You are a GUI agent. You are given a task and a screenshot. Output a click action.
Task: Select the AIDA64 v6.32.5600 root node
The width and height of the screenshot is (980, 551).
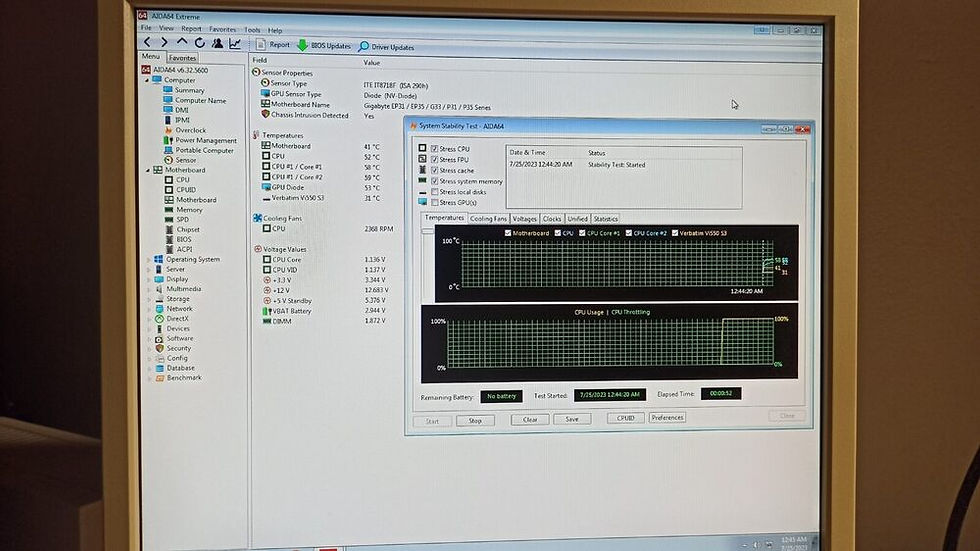(x=180, y=70)
